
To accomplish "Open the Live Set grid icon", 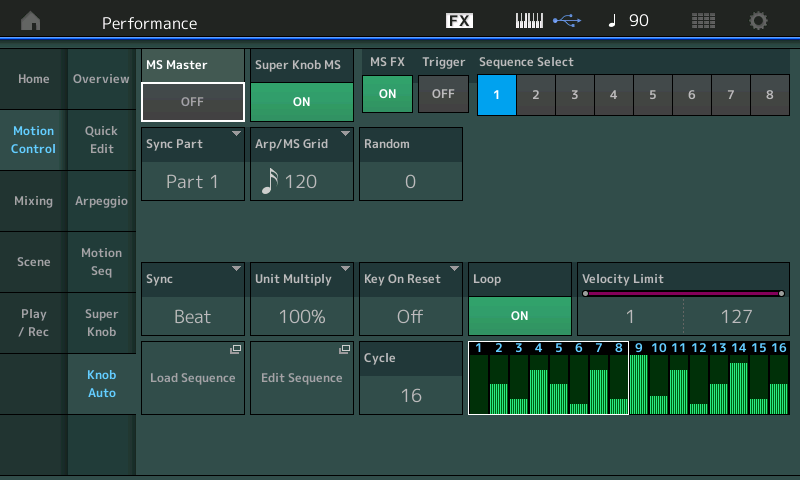I will point(703,21).
